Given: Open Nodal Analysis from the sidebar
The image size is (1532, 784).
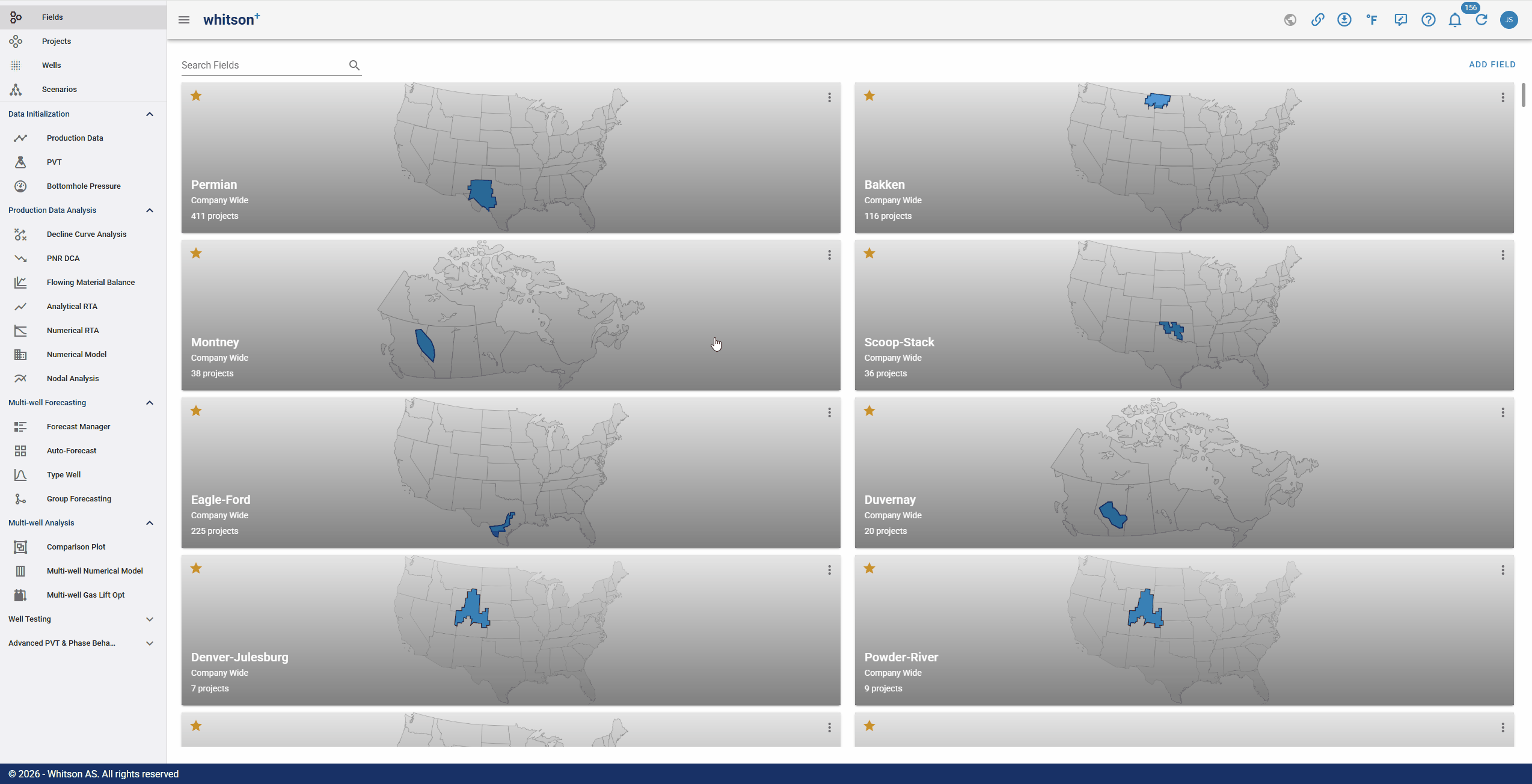Looking at the screenshot, I should coord(83,378).
